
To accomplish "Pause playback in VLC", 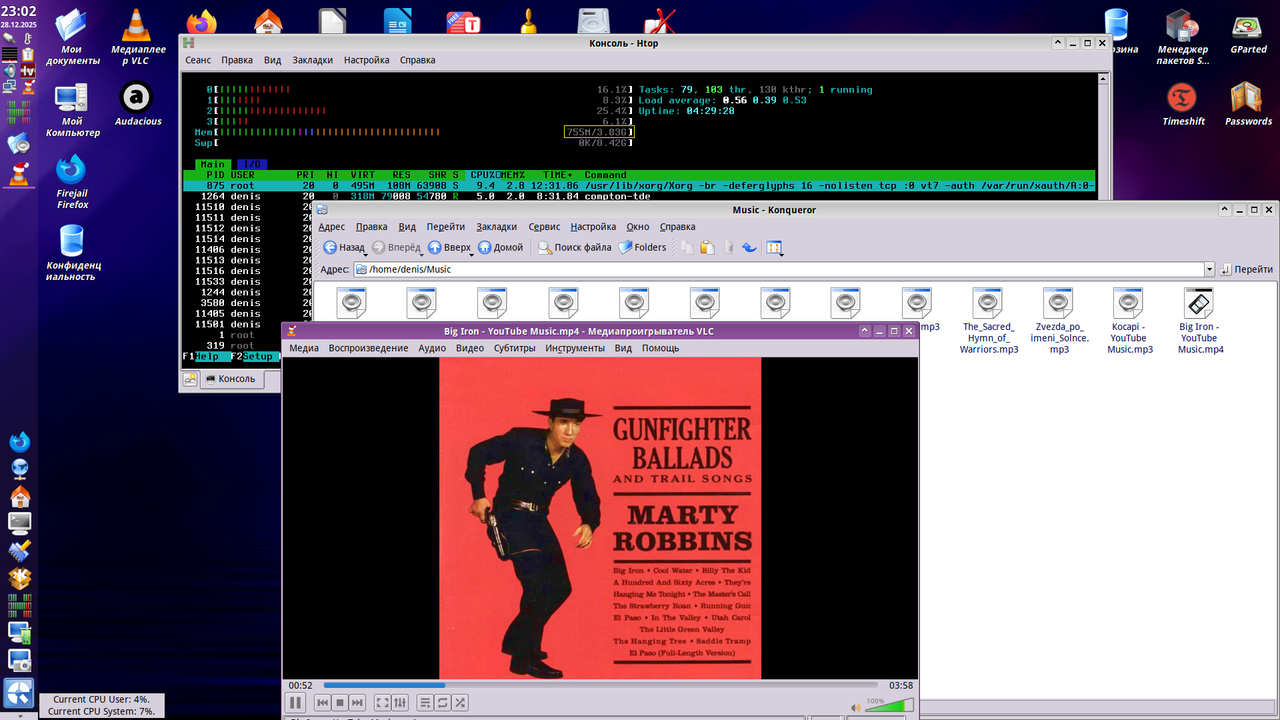I will pos(296,703).
